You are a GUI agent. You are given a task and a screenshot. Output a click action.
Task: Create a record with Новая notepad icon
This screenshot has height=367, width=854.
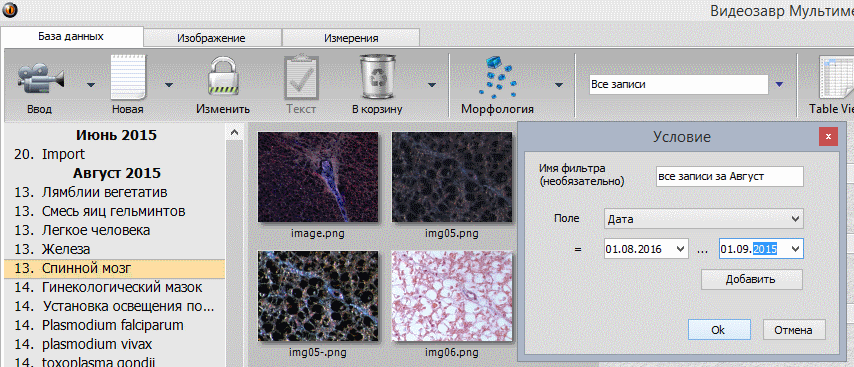[x=129, y=77]
